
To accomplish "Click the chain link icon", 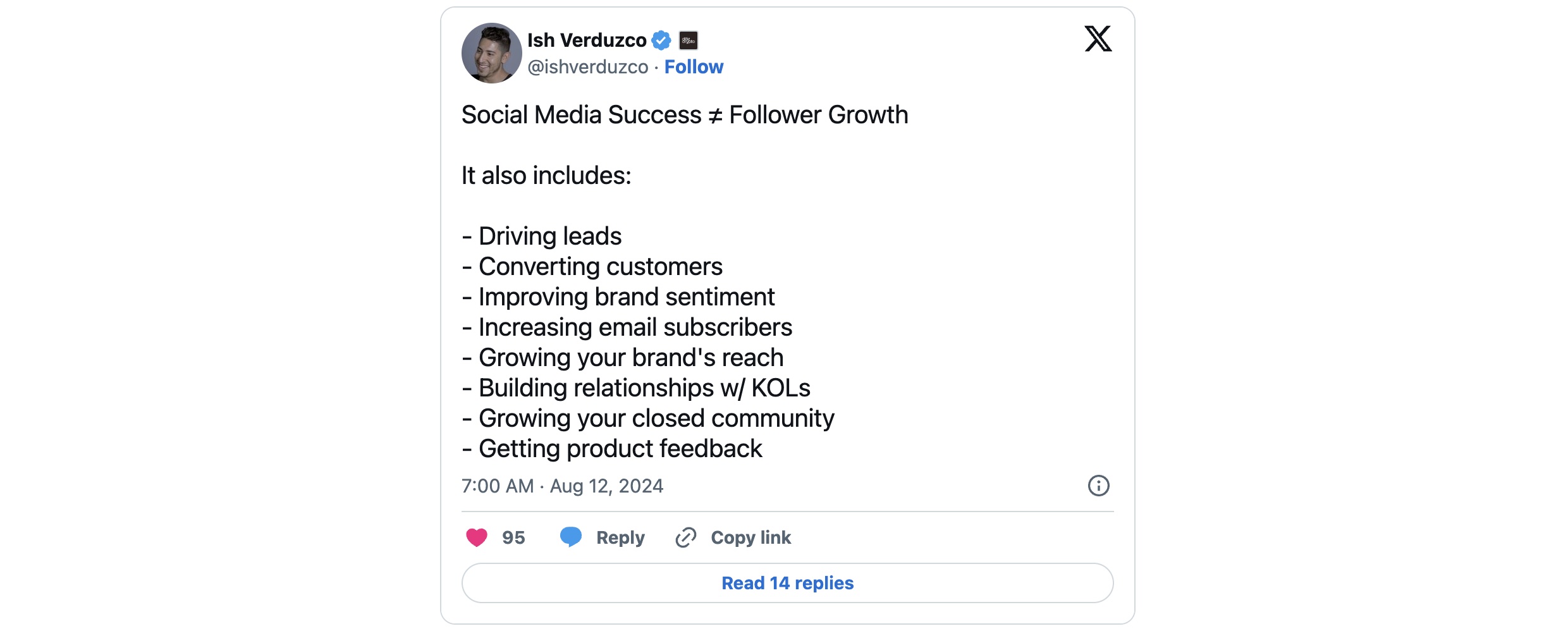I will (x=686, y=537).
